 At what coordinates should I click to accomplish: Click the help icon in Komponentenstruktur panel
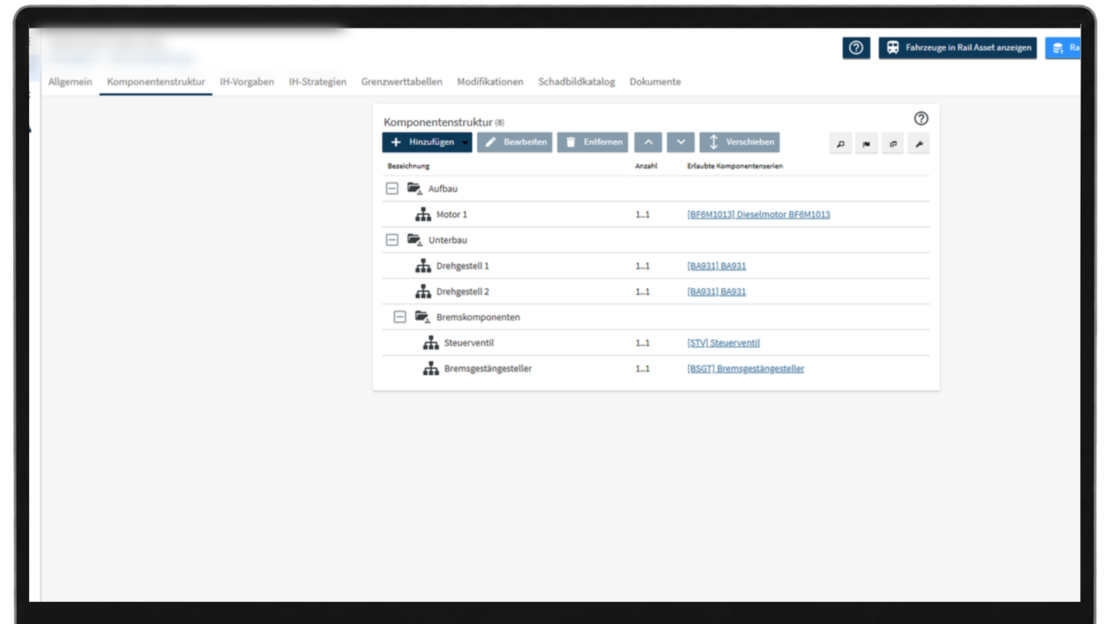pos(920,118)
